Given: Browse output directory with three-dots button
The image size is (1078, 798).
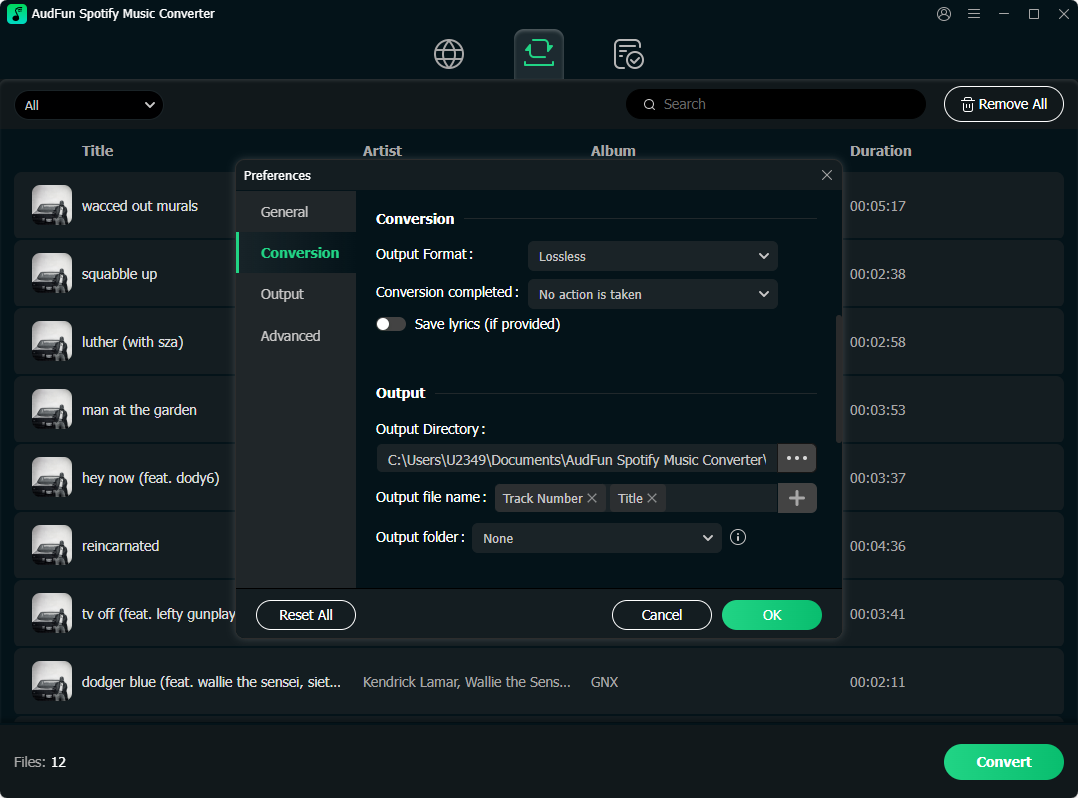Looking at the screenshot, I should click(x=797, y=458).
